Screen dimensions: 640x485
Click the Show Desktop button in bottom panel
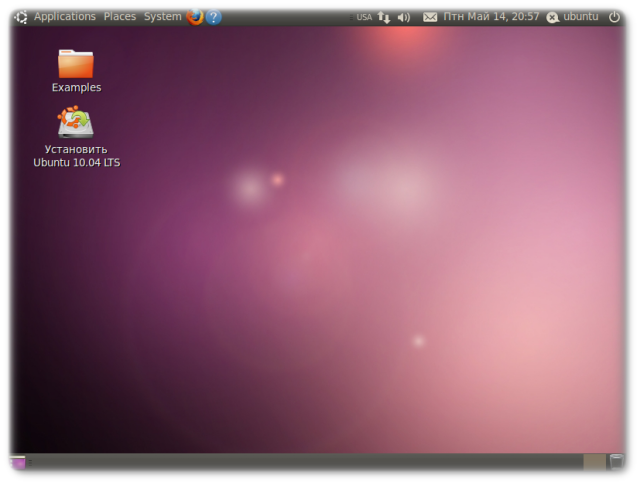tap(18, 462)
